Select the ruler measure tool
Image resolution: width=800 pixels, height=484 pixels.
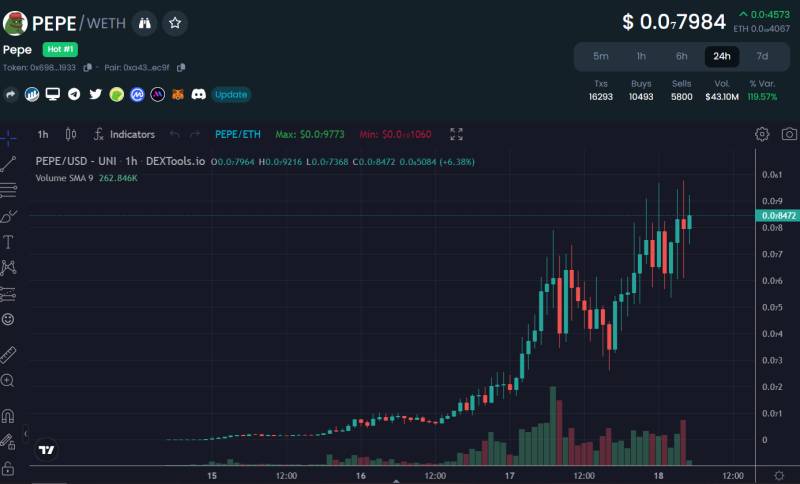tap(8, 355)
